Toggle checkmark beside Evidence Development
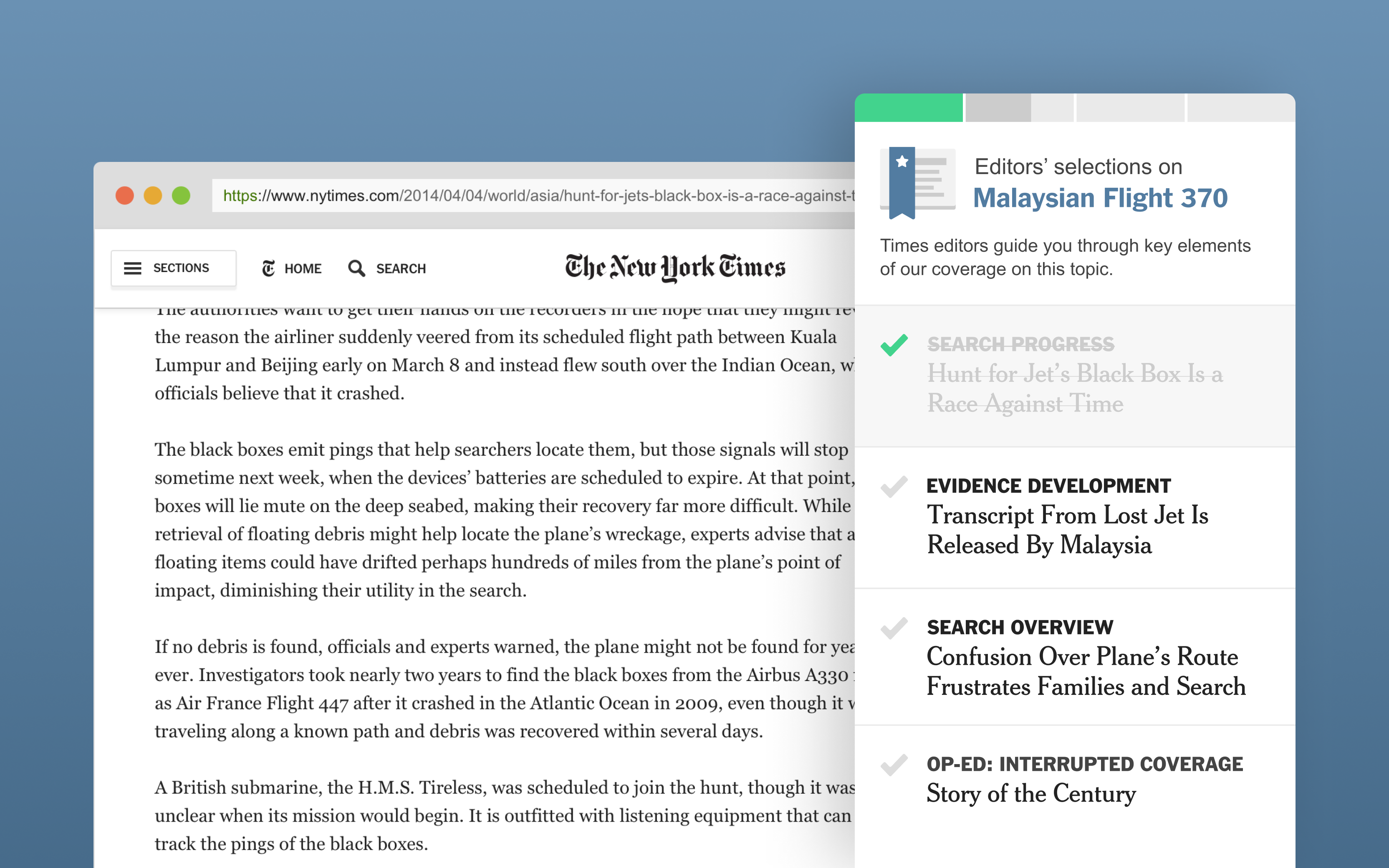This screenshot has width=1389, height=868. pyautogui.click(x=894, y=487)
